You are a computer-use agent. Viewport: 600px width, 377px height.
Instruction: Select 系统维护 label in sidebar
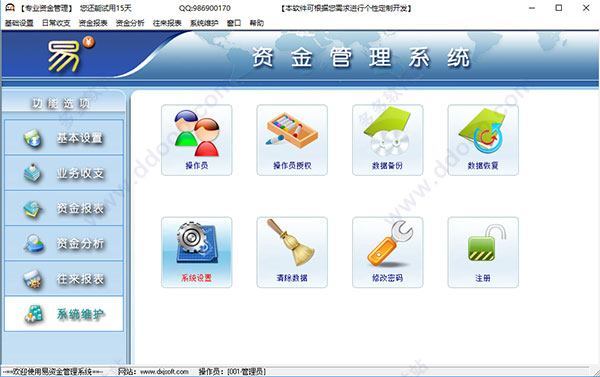80,314
